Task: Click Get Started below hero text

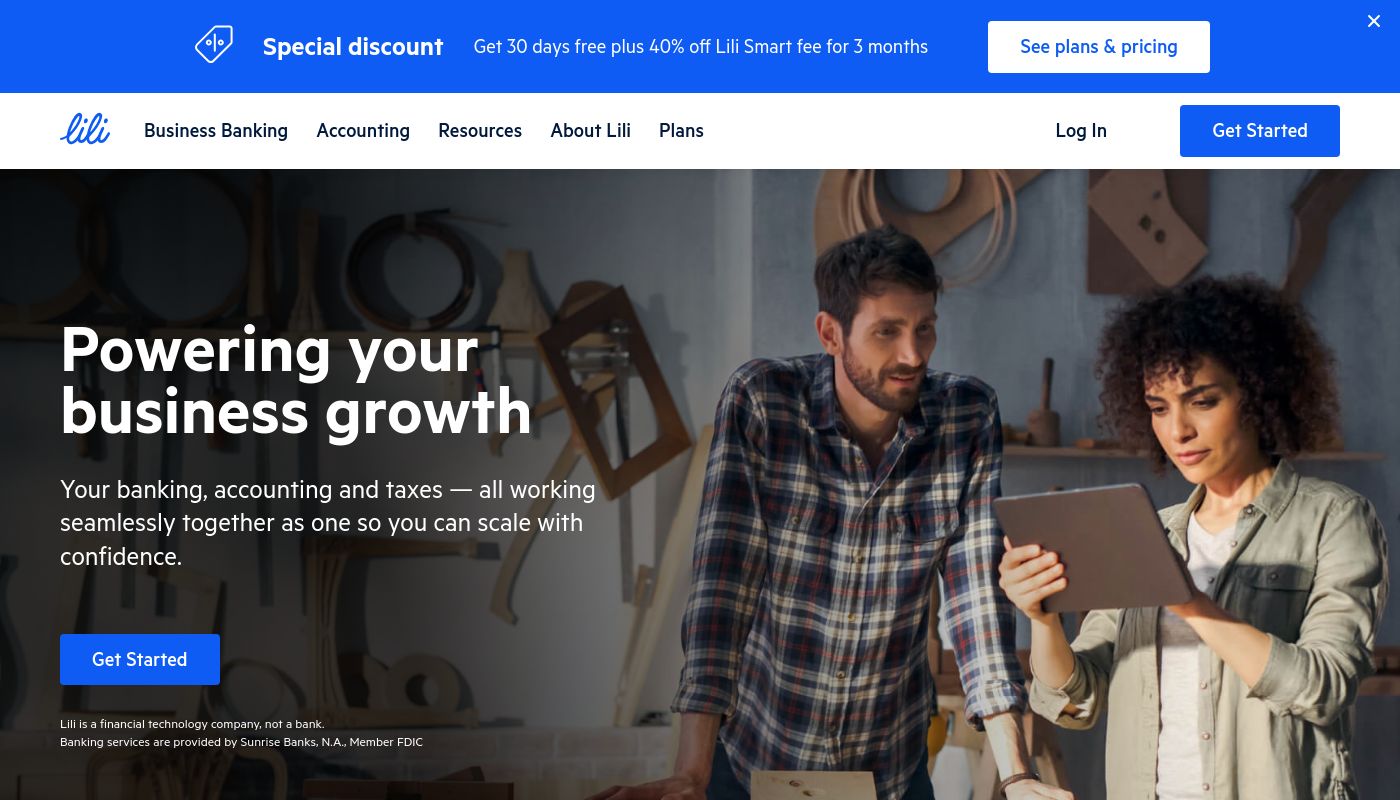Action: (x=140, y=659)
